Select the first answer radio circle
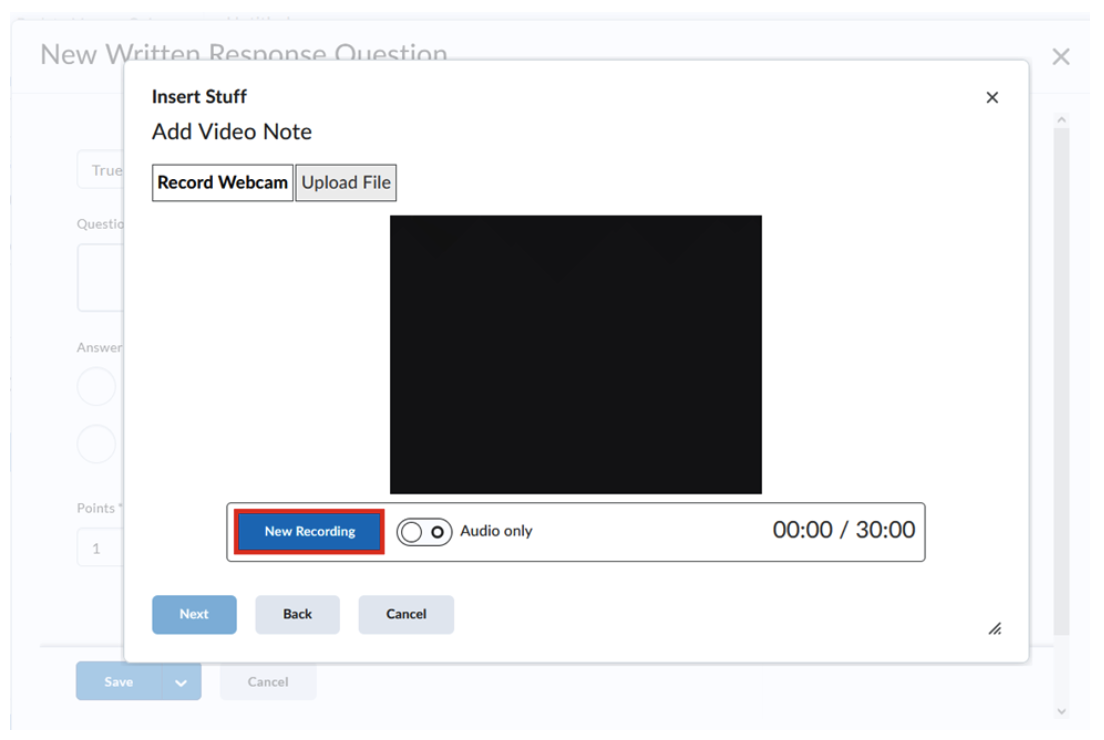This screenshot has width=1104, height=740. (97, 386)
